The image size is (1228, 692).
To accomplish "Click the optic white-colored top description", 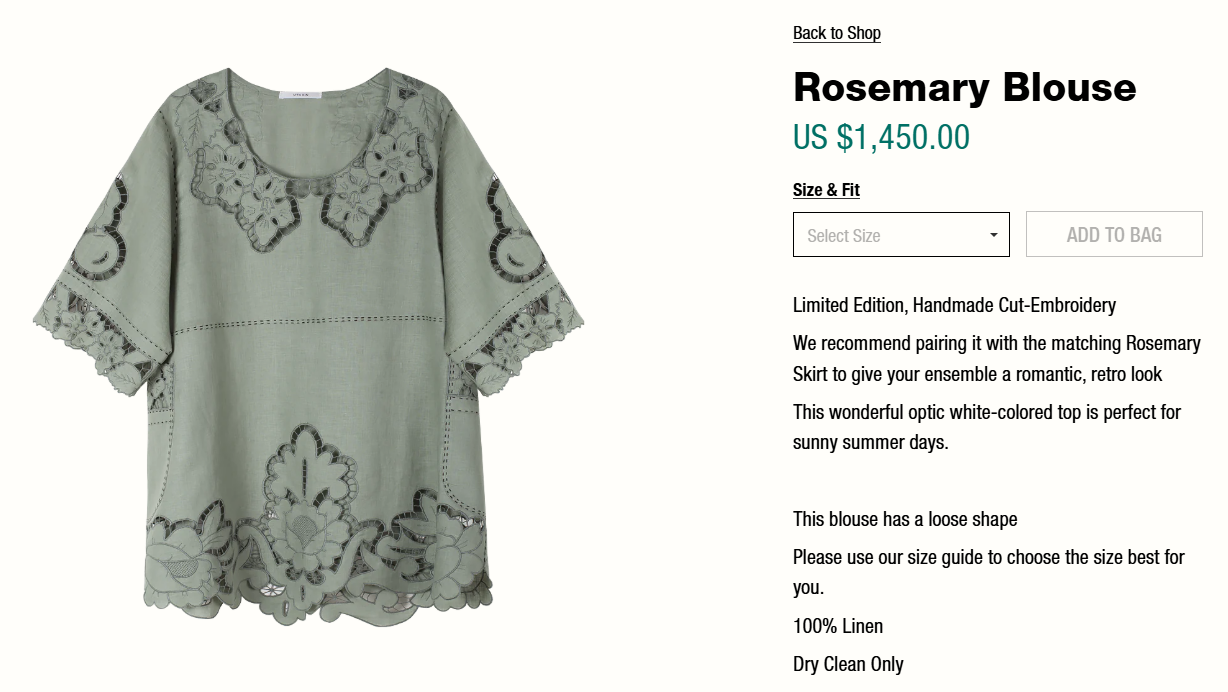I will [x=986, y=427].
